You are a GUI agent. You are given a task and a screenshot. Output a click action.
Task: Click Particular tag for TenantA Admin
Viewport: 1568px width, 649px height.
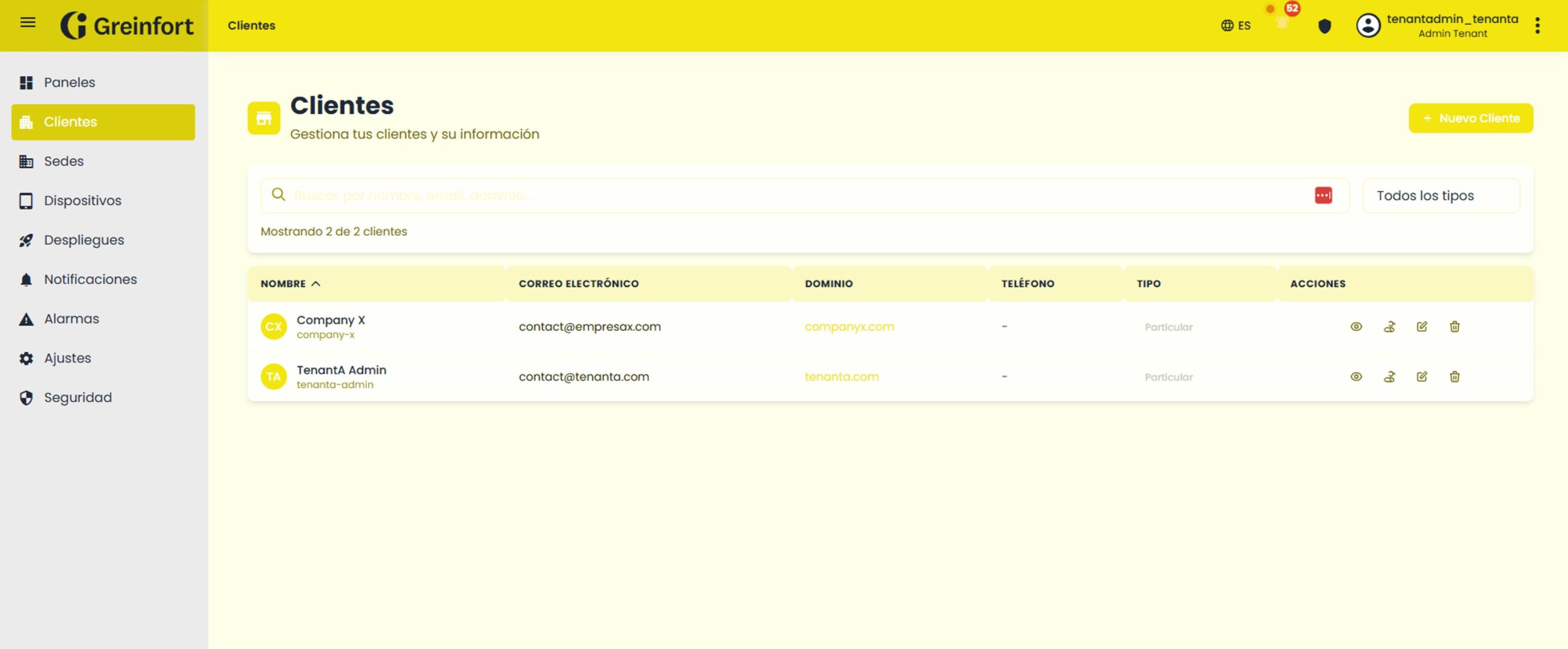[x=1169, y=378]
